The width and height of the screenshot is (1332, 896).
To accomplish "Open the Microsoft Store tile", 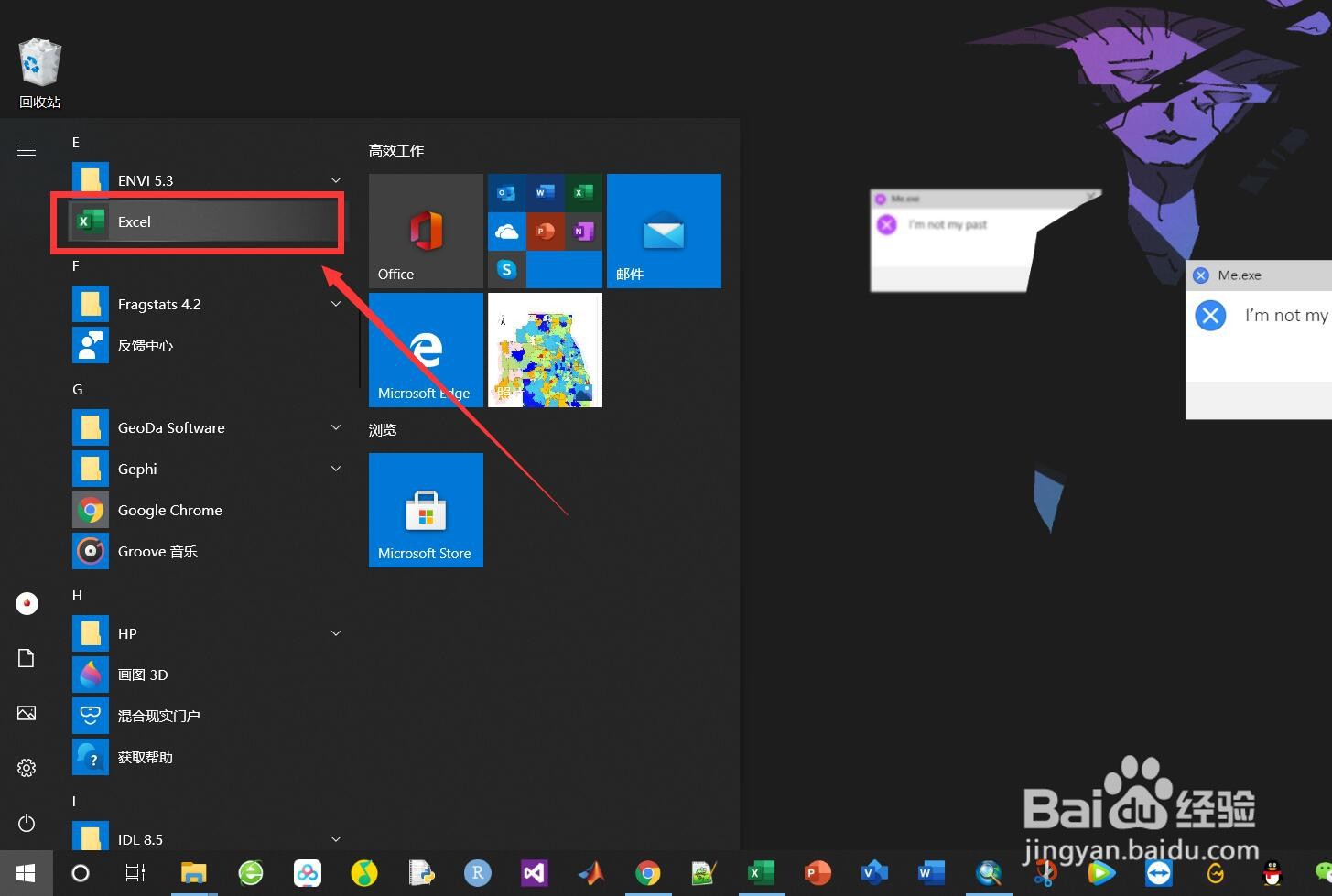I will point(426,510).
